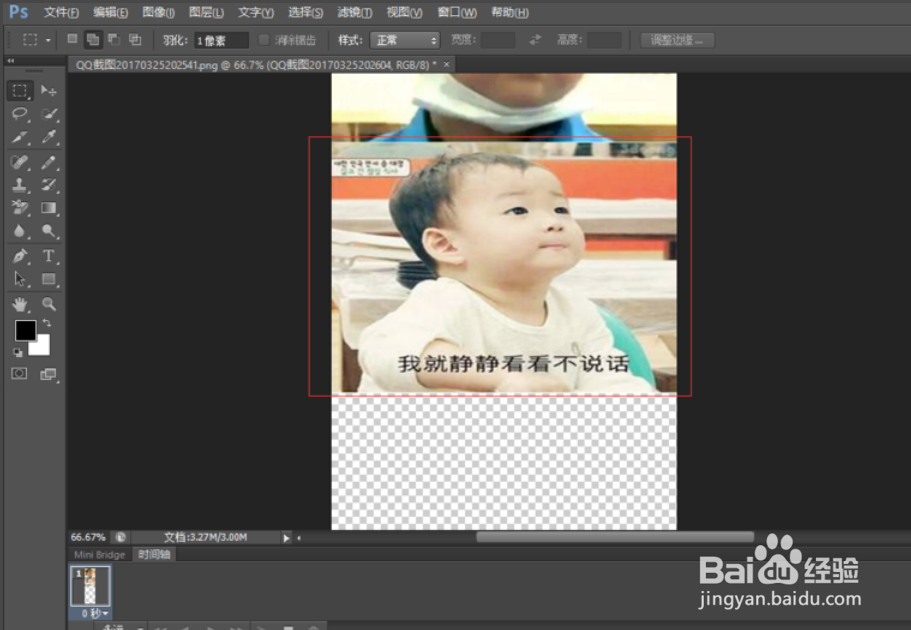Open the 滤镜(T) menu
Image resolution: width=911 pixels, height=630 pixels.
[x=354, y=12]
